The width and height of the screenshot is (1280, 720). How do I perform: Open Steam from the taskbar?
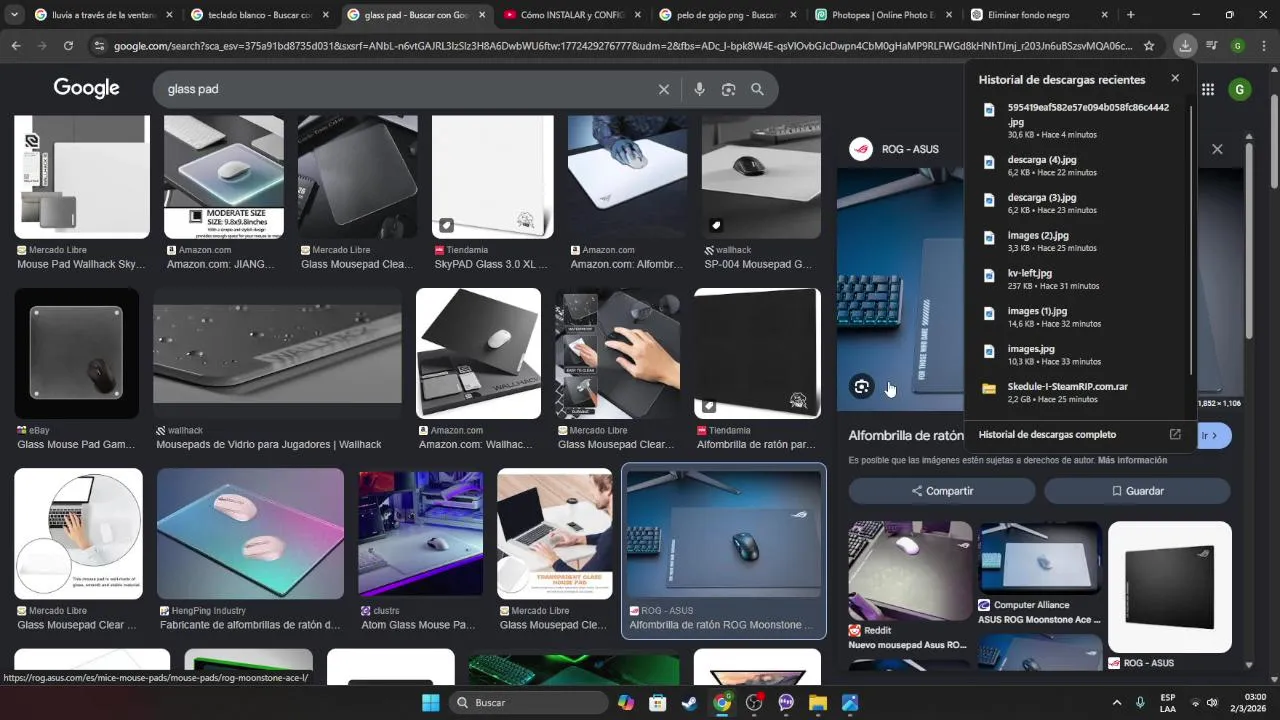click(x=690, y=702)
